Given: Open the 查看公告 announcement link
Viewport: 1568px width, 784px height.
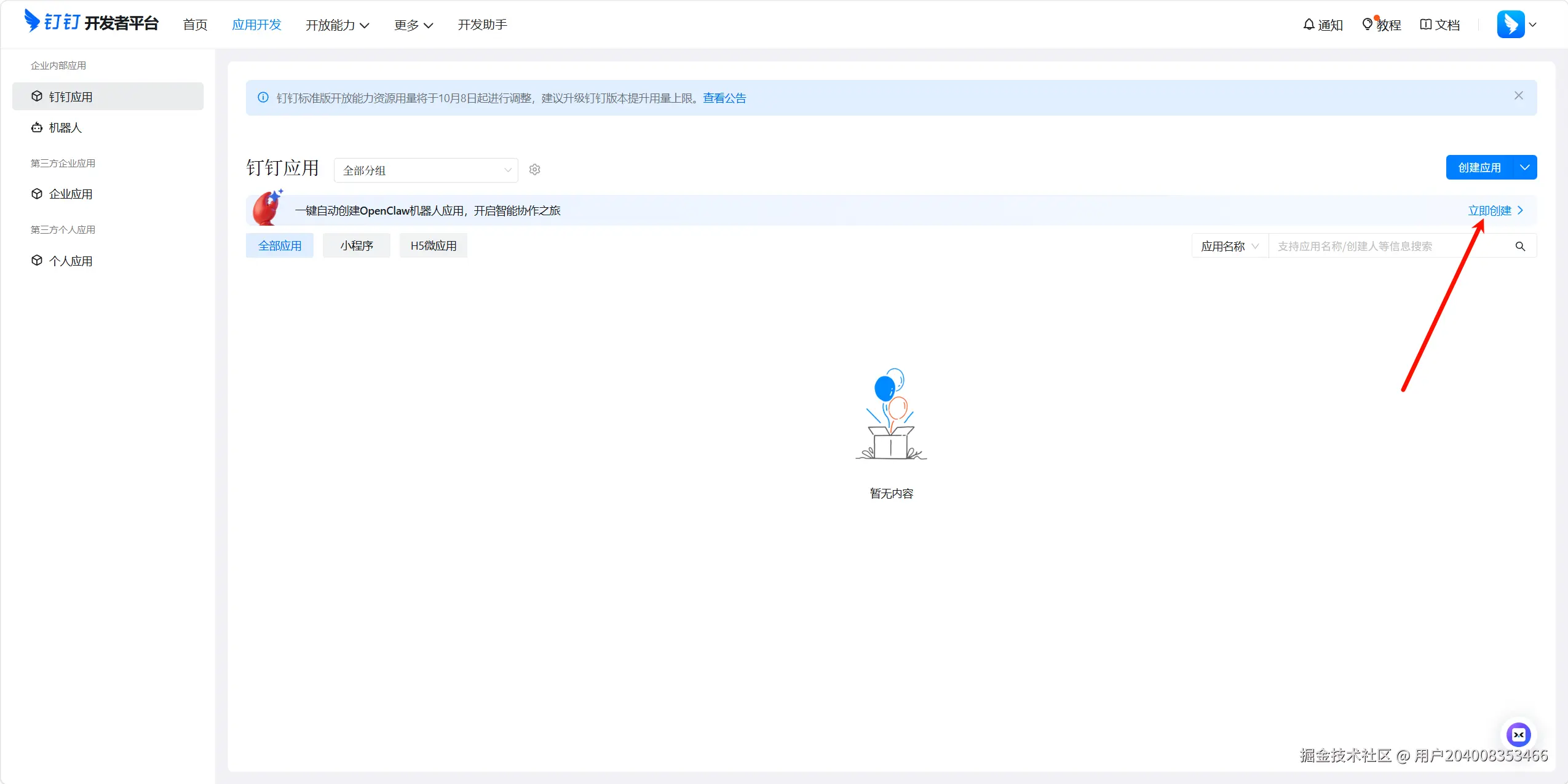Looking at the screenshot, I should coord(724,98).
